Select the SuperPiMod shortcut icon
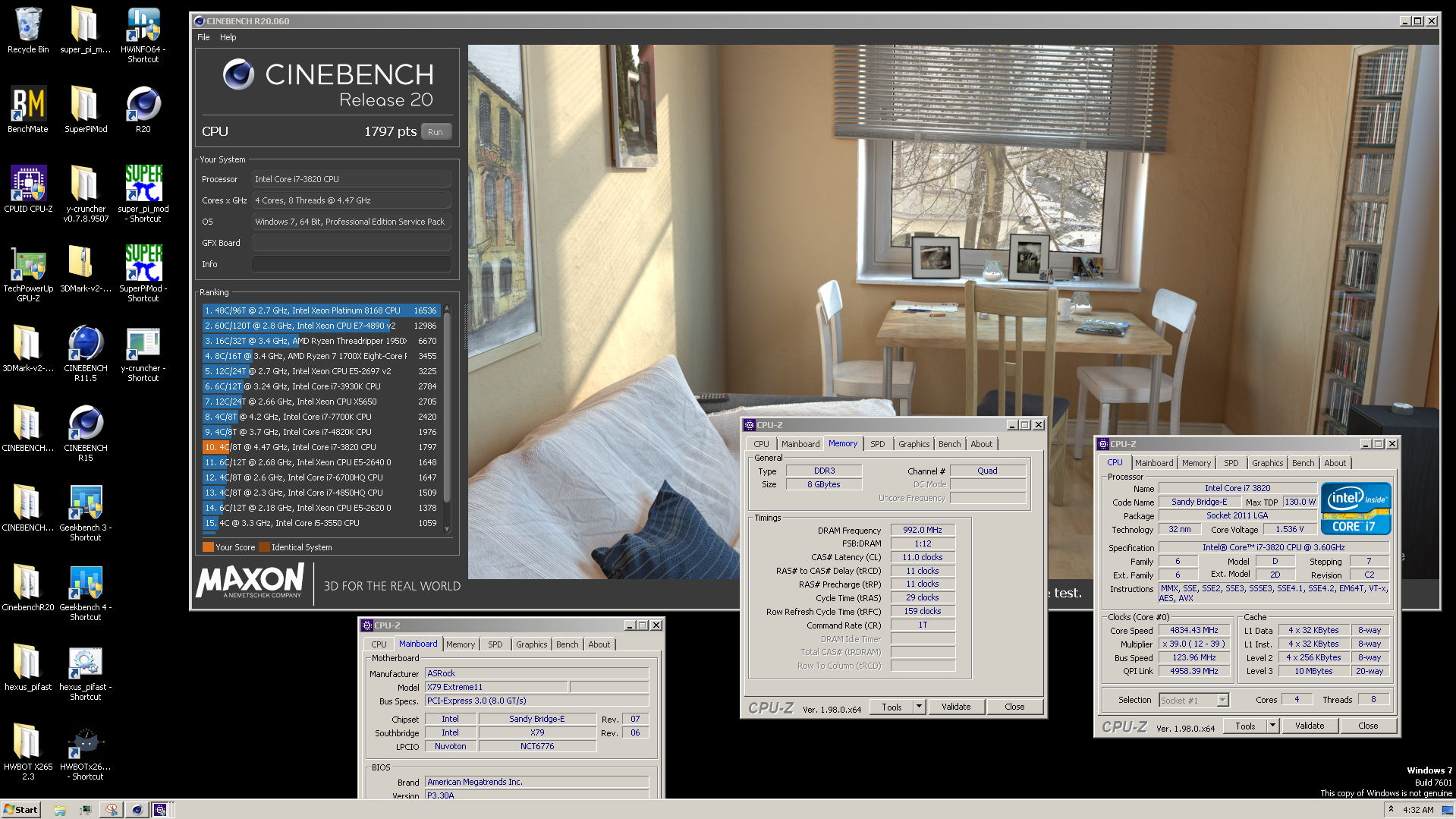The width and height of the screenshot is (1456, 819). pyautogui.click(x=143, y=273)
